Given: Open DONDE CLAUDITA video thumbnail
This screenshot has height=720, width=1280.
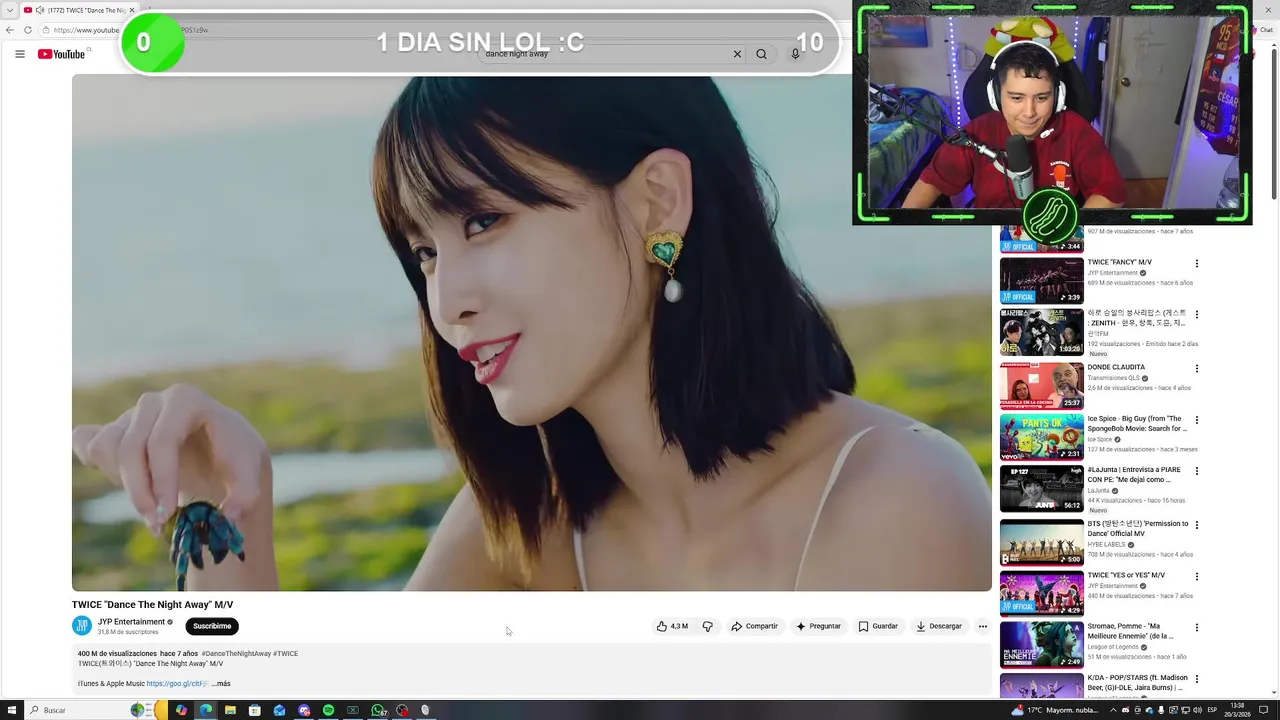Looking at the screenshot, I should [x=1042, y=386].
